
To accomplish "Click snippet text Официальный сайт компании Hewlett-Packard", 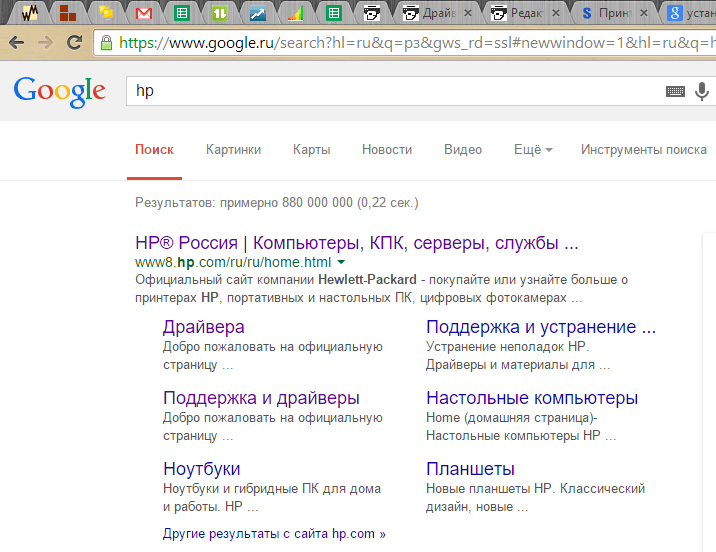I will [276, 280].
